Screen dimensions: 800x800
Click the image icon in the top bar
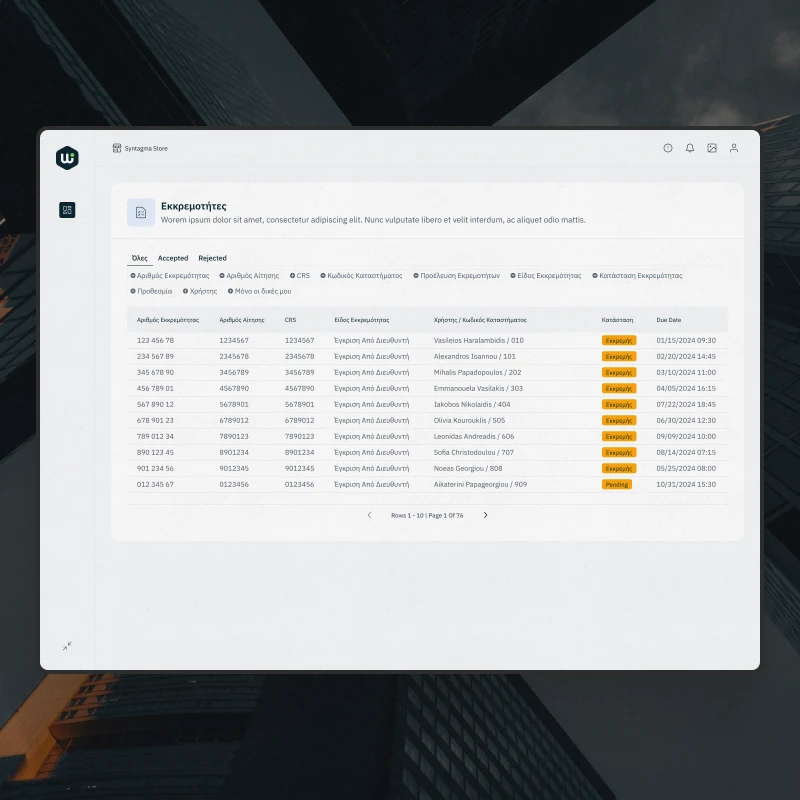[712, 148]
